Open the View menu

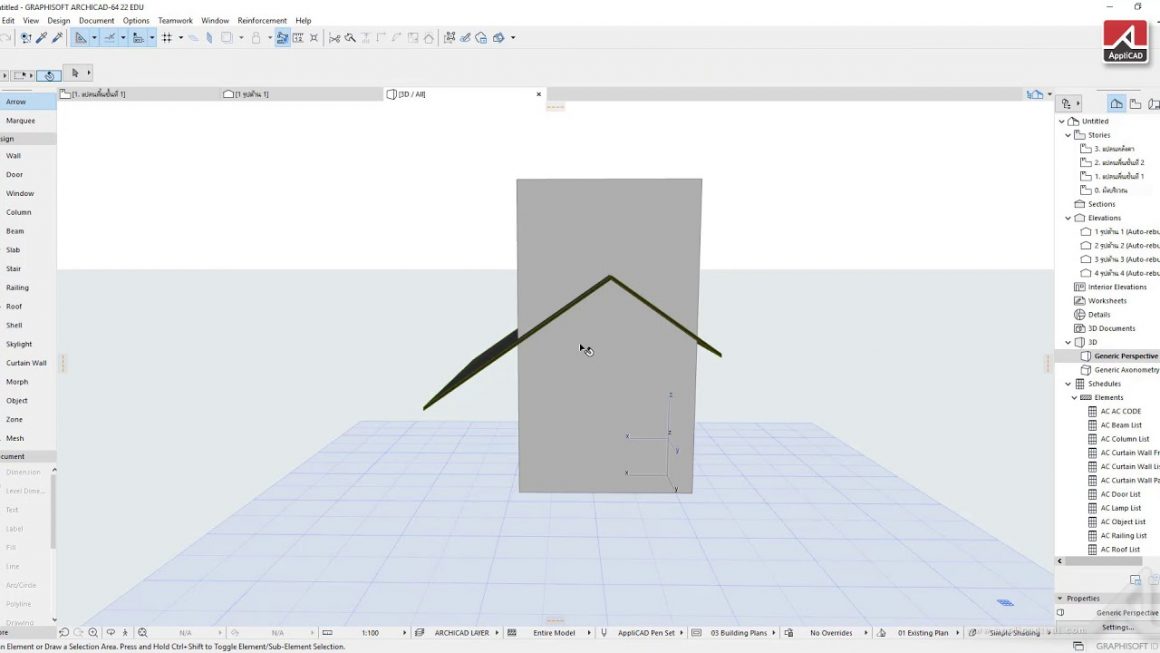click(x=31, y=21)
